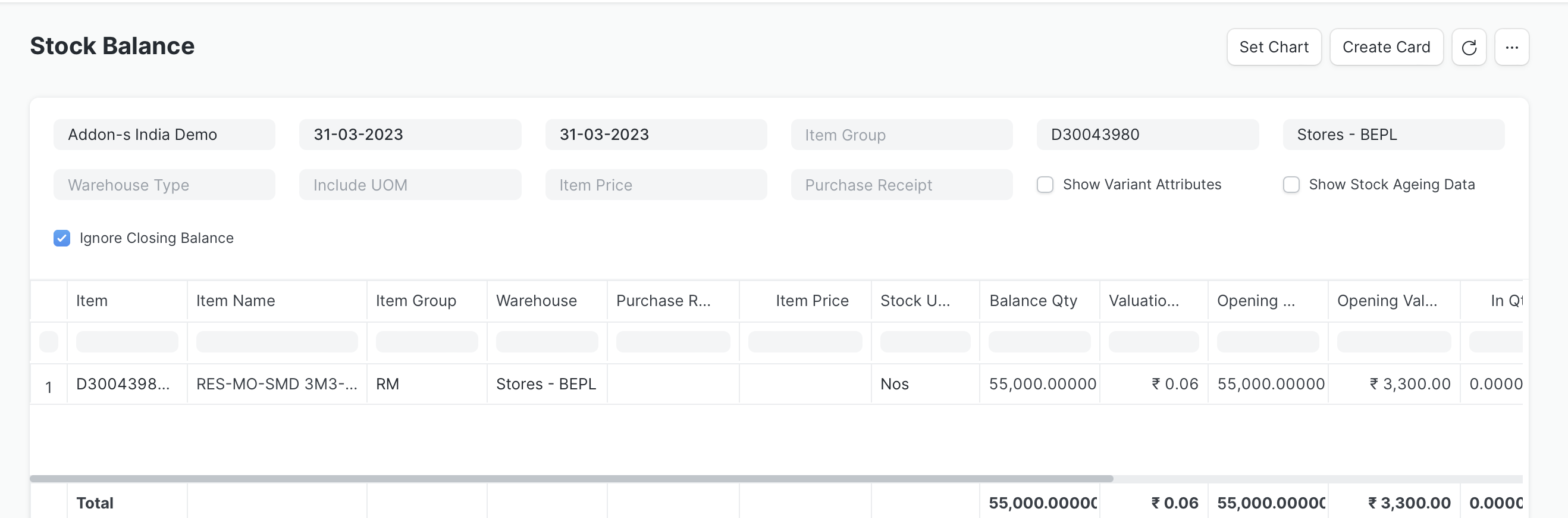Toggle Show Variant Attributes checkbox
Image resolution: width=1568 pixels, height=518 pixels.
1045,185
